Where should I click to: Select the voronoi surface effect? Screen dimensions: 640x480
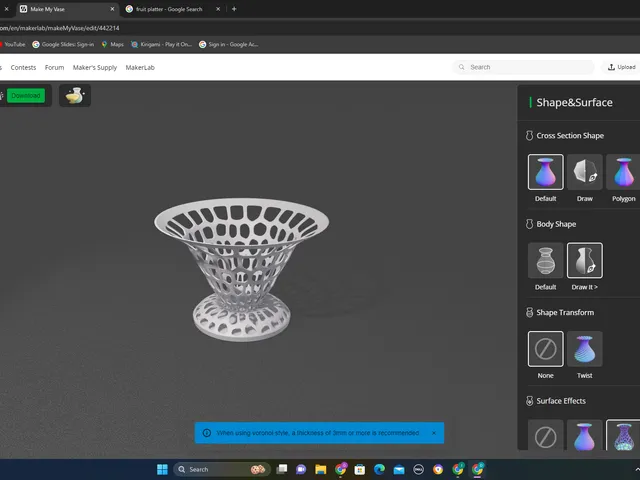(623, 435)
